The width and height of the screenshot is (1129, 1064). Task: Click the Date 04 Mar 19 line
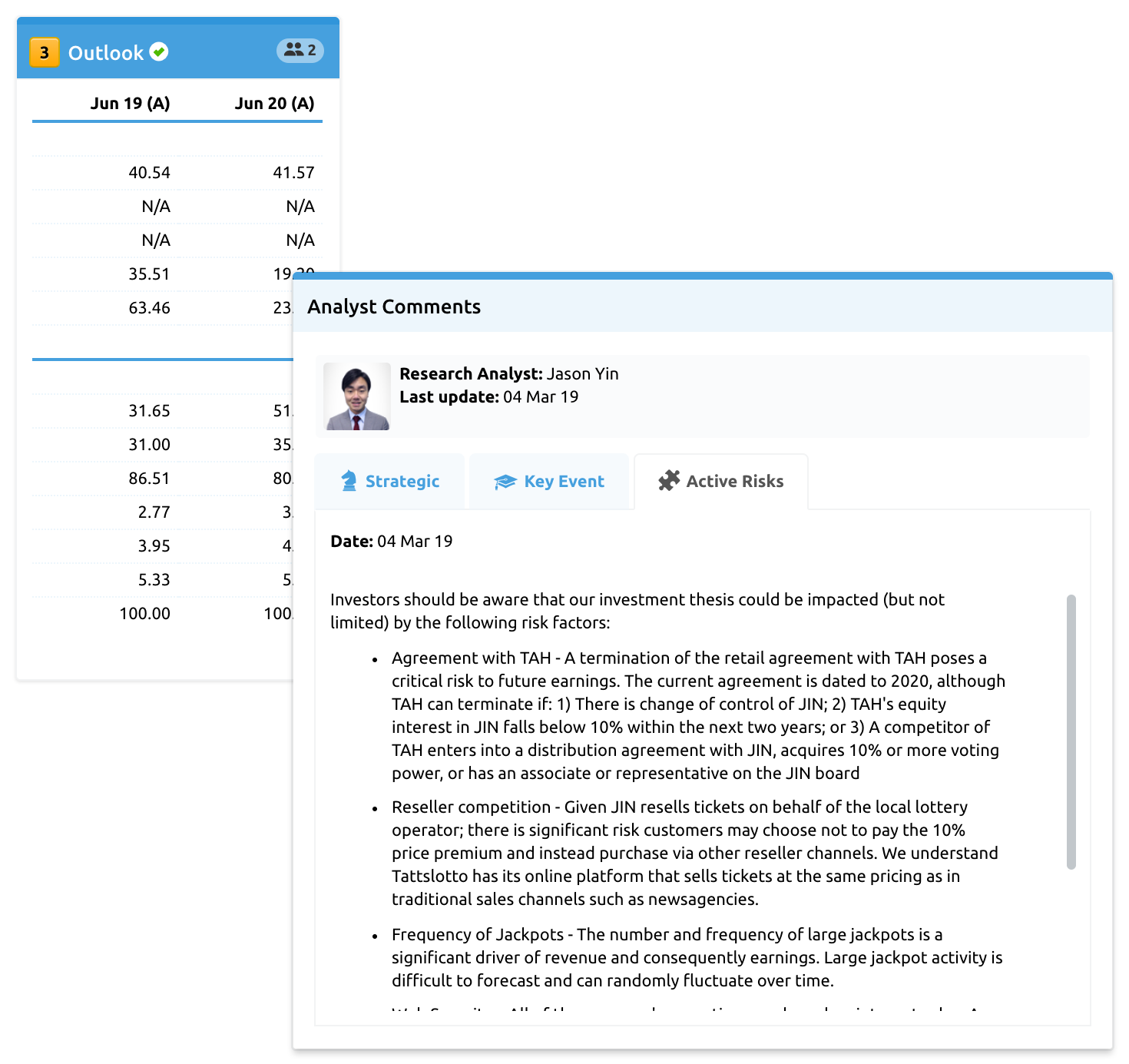(x=391, y=541)
